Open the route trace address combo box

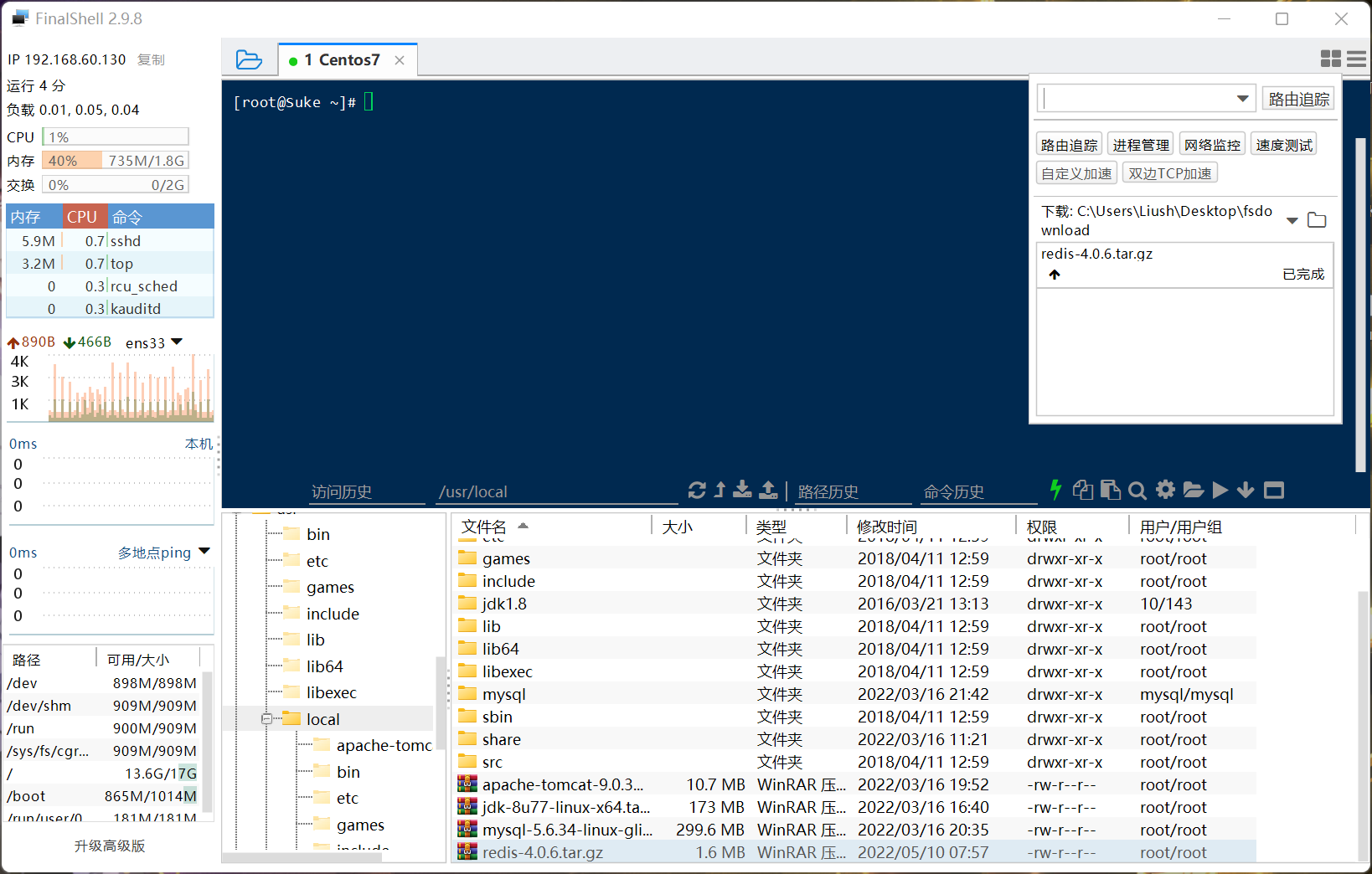(x=1146, y=99)
